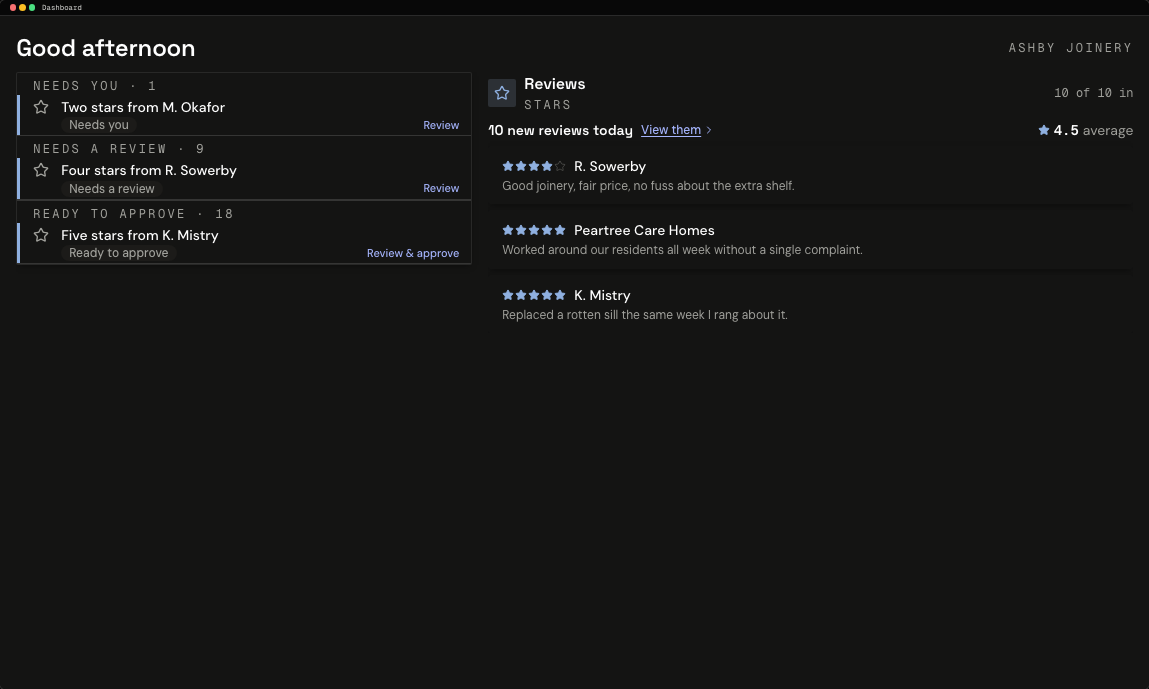This screenshot has height=689, width=1149.
Task: Click the four-star rating on R. Sowerby's review
Action: [533, 166]
